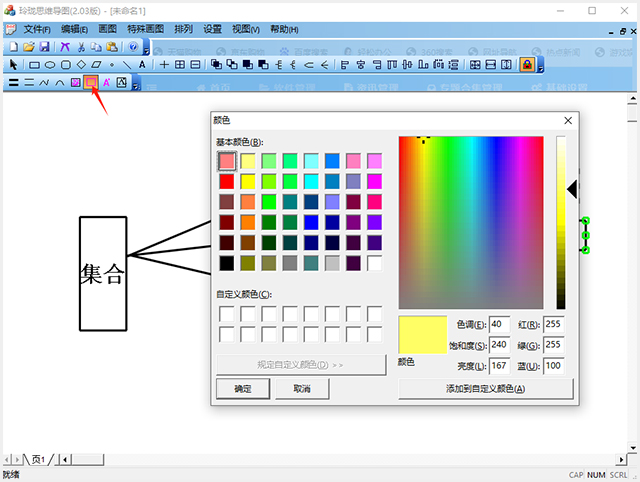Click the blue help question icon
The image size is (640, 482).
[x=133, y=47]
